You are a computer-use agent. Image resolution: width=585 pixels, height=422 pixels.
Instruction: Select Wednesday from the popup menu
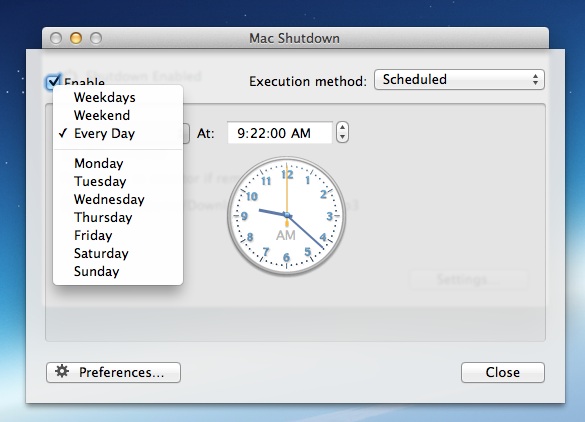[x=118, y=199]
